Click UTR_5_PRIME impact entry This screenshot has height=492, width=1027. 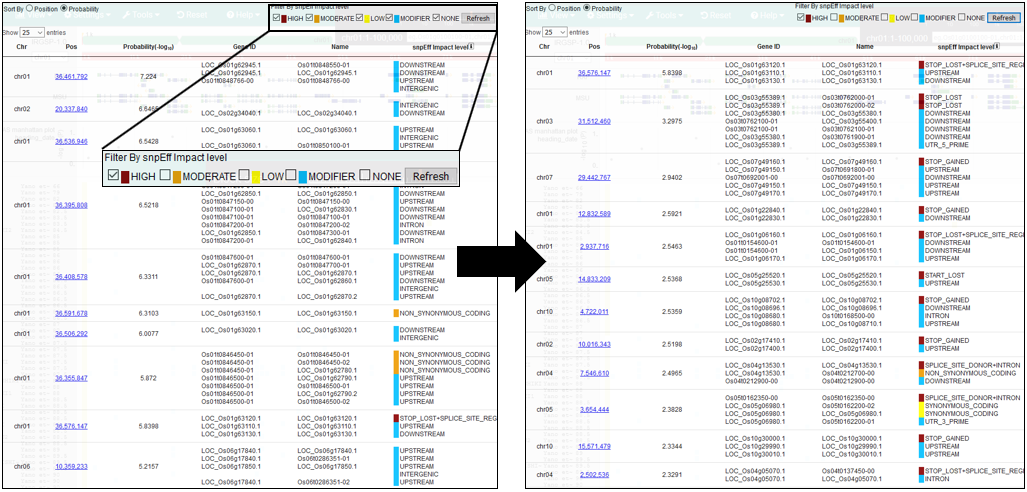pyautogui.click(x=946, y=145)
